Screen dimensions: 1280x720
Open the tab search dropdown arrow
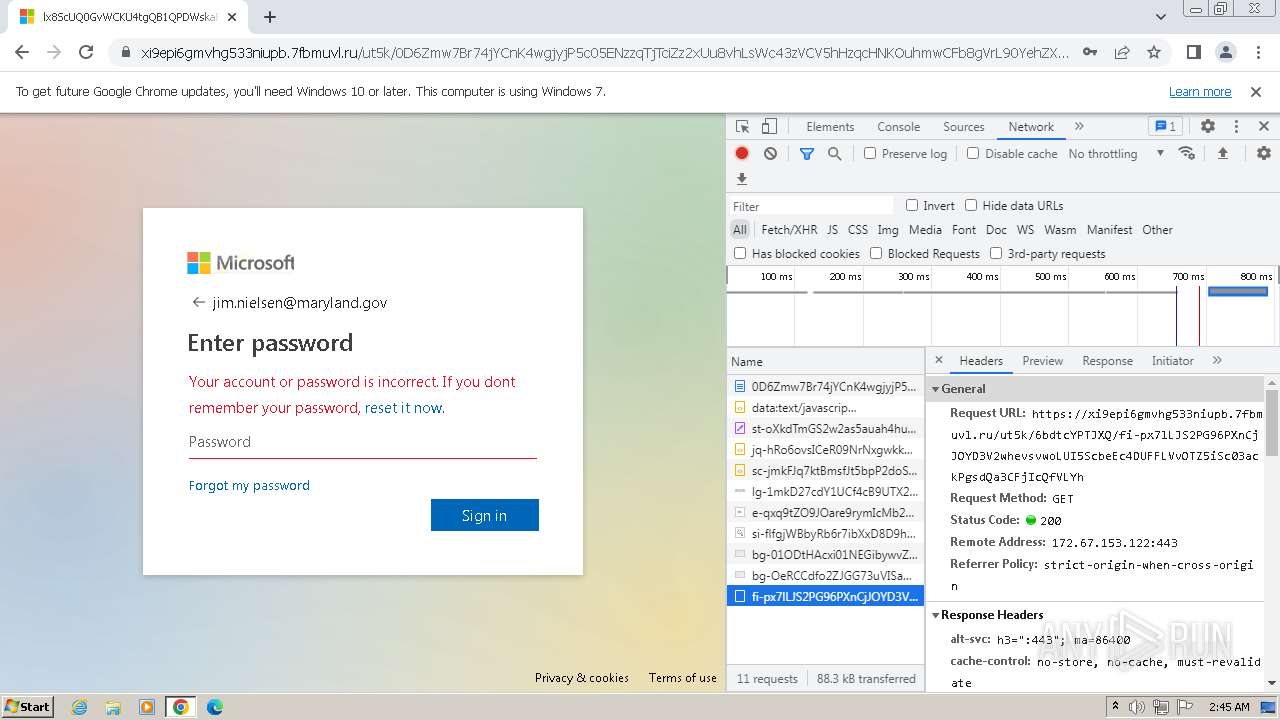(1161, 17)
